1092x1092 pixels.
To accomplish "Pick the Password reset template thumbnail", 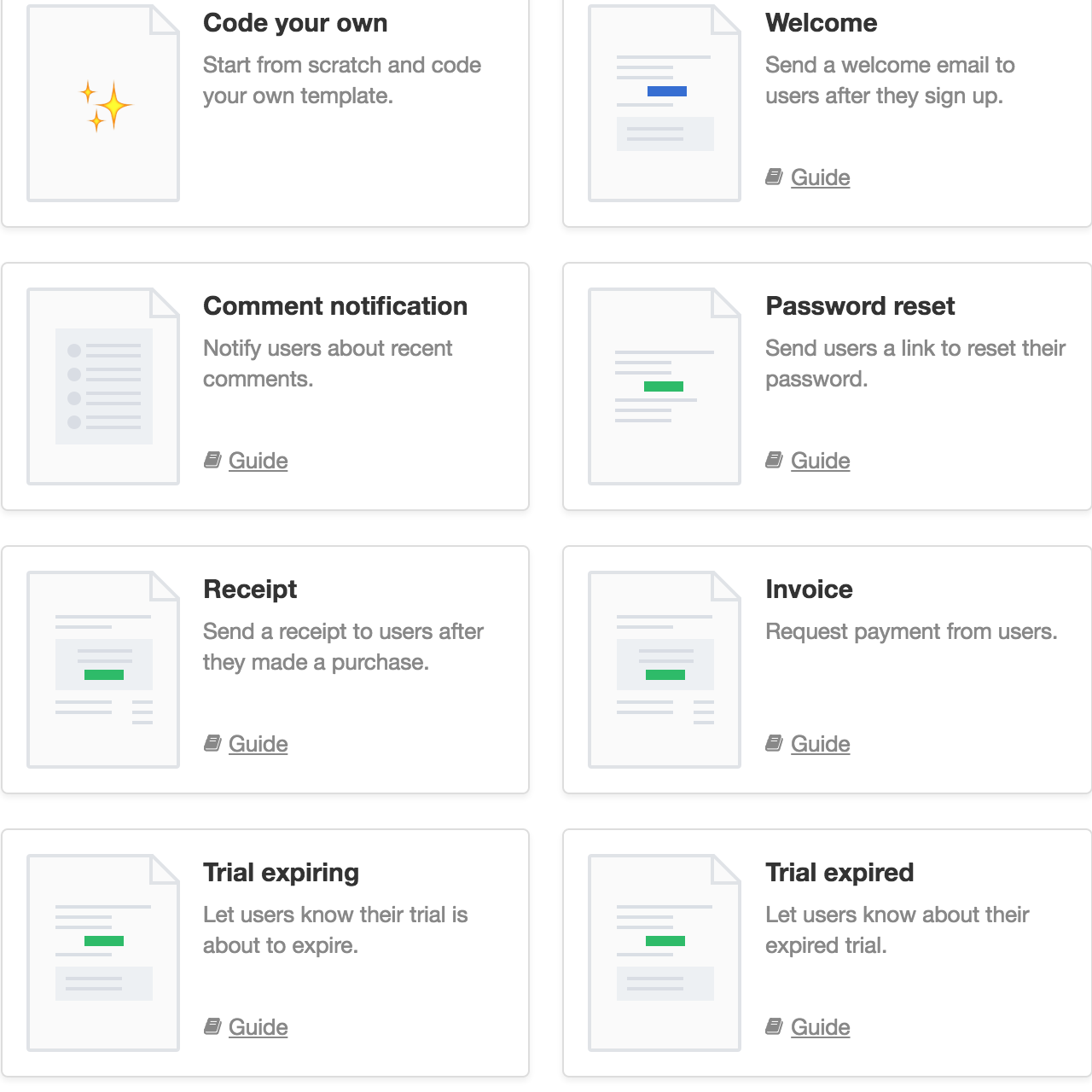I will pos(665,386).
